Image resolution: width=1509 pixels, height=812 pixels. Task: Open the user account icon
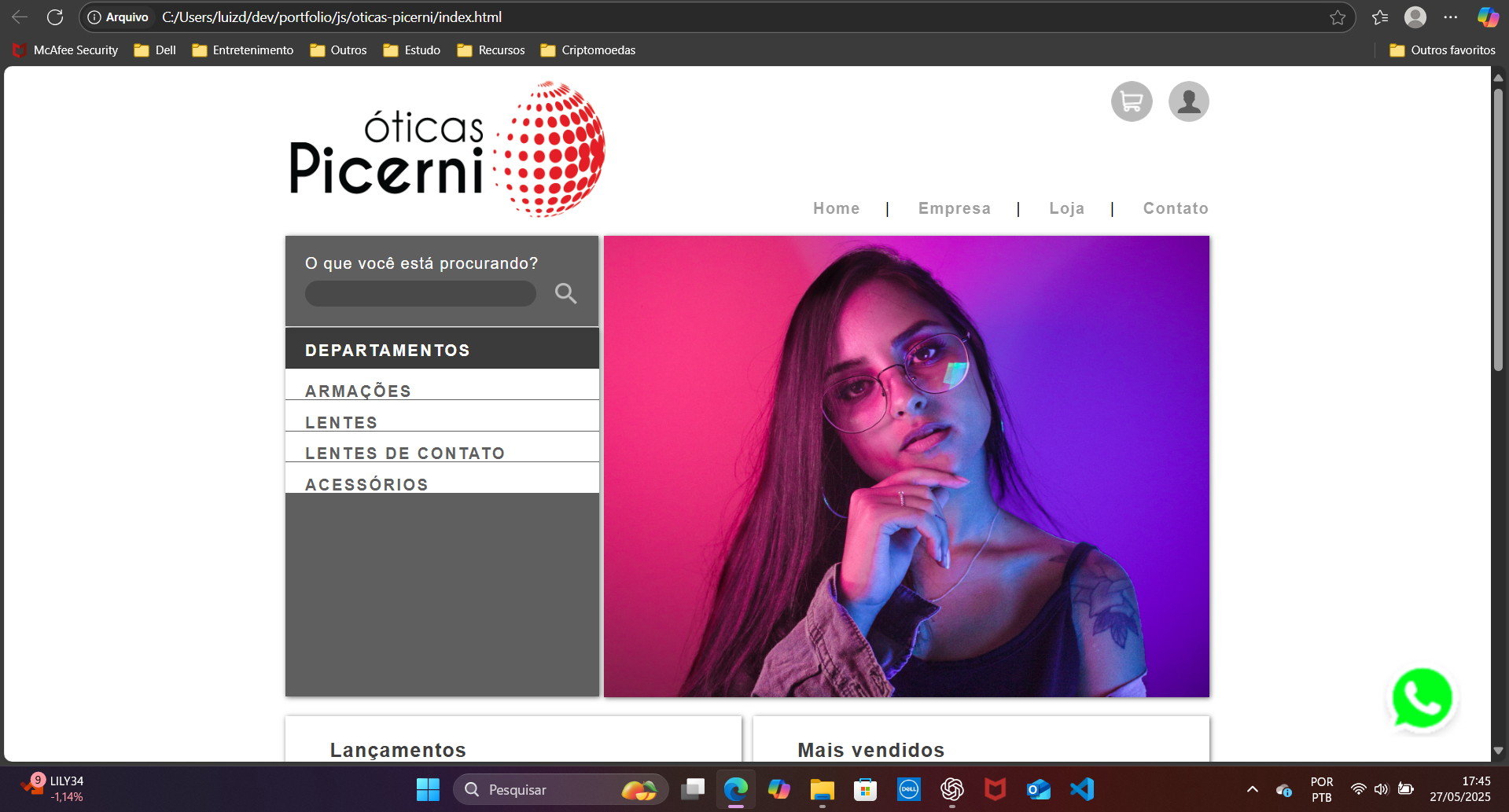(x=1187, y=101)
